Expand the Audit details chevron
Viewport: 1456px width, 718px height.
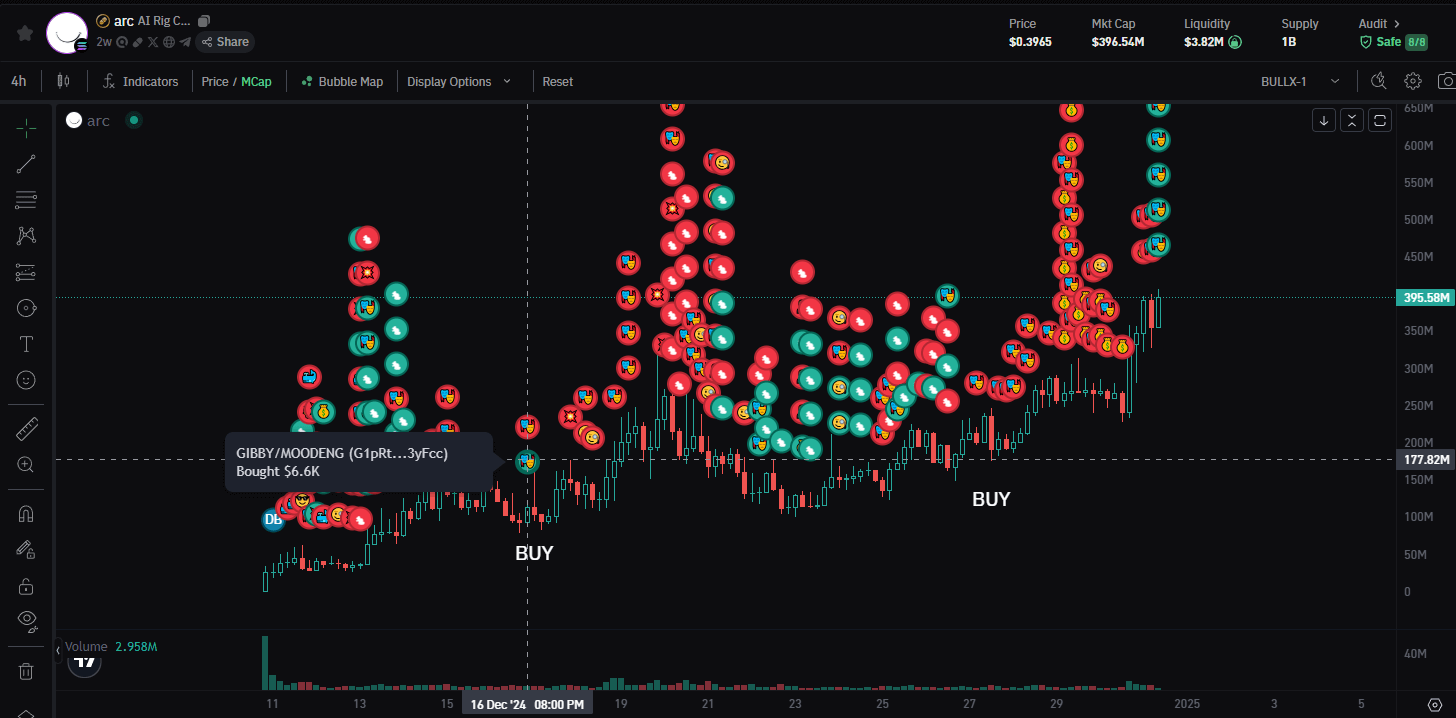click(1397, 23)
